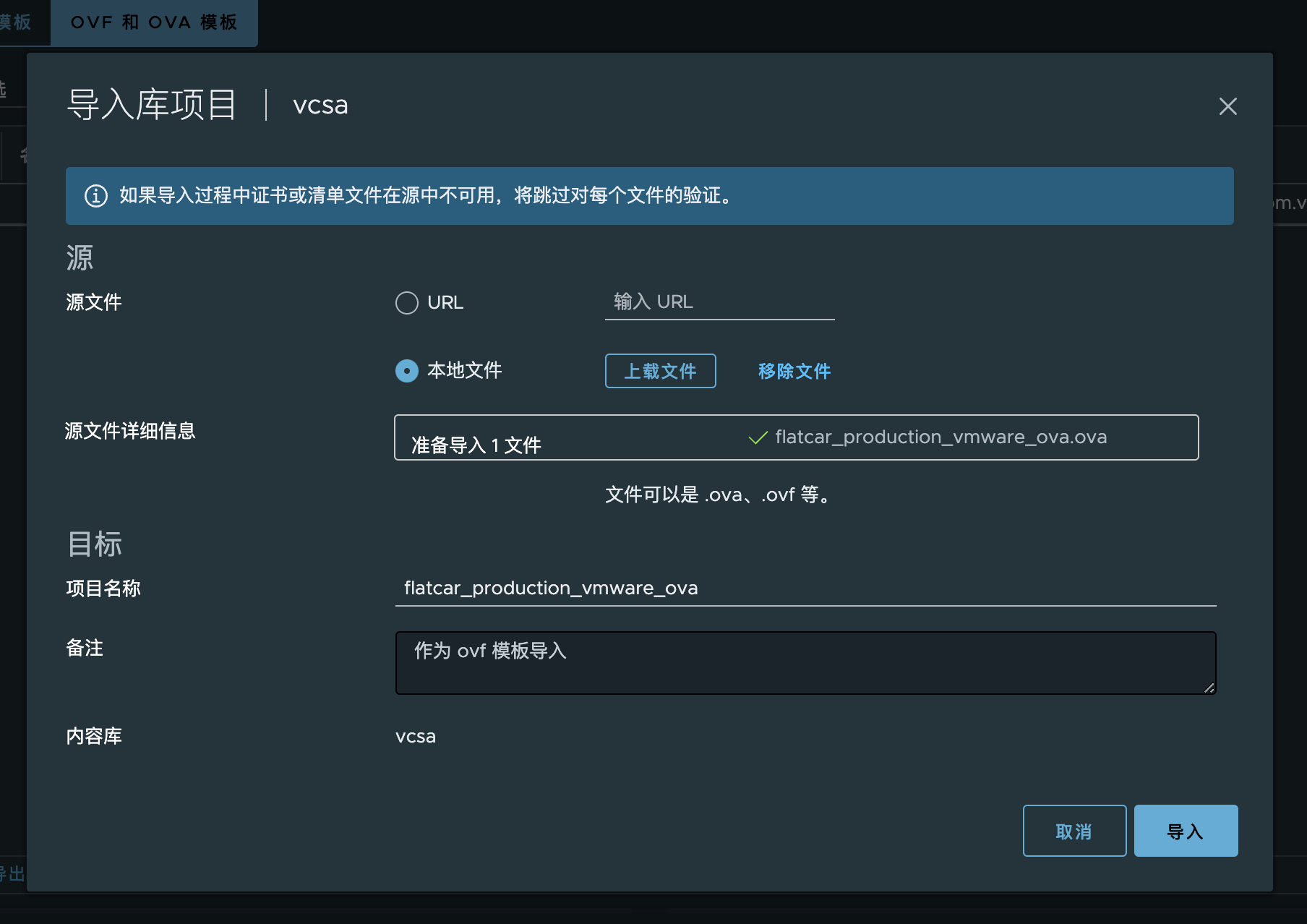Click the resize grip of 备注 textarea
Viewport: 1307px width, 924px height.
tap(1209, 688)
